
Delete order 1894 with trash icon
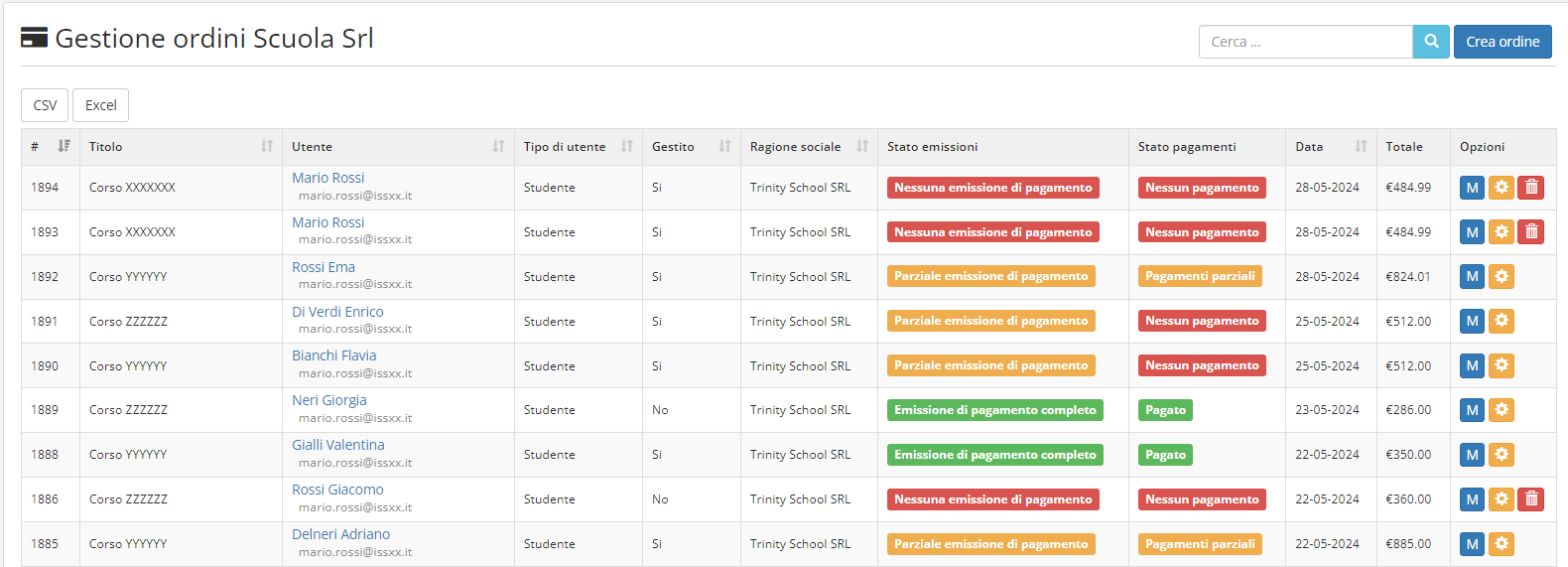[1531, 188]
